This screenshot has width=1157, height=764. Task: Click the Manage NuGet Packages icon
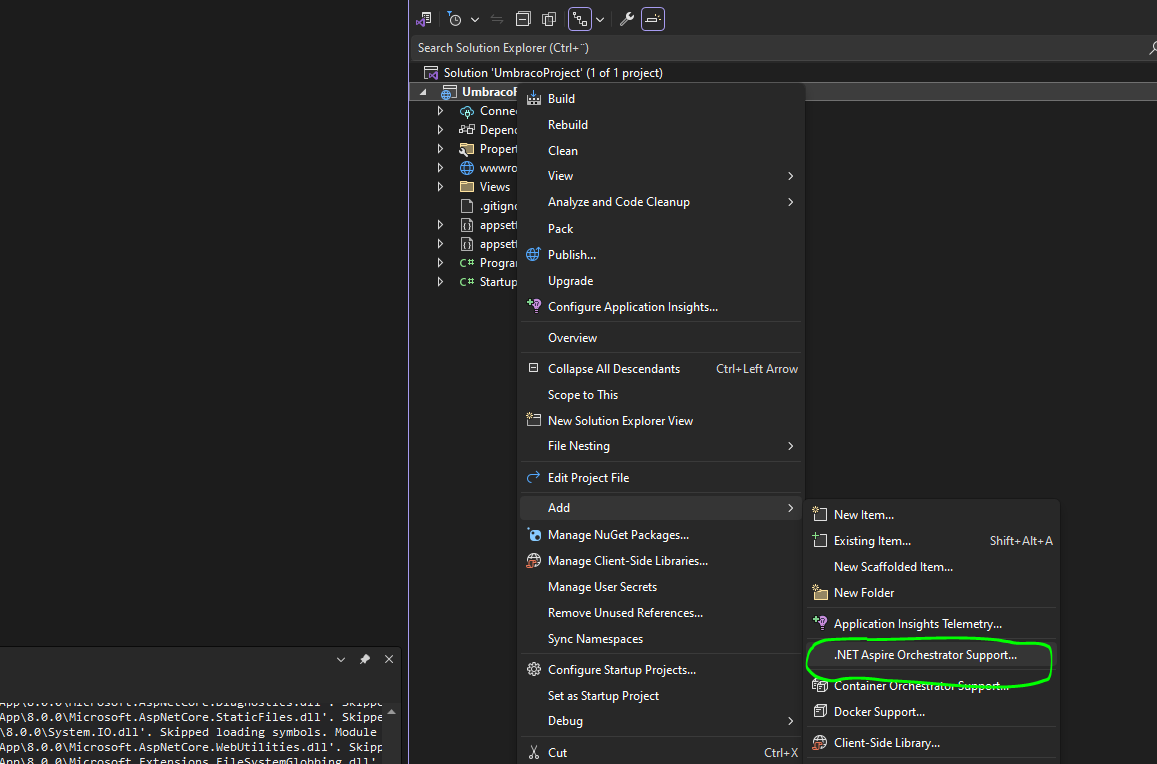[533, 535]
